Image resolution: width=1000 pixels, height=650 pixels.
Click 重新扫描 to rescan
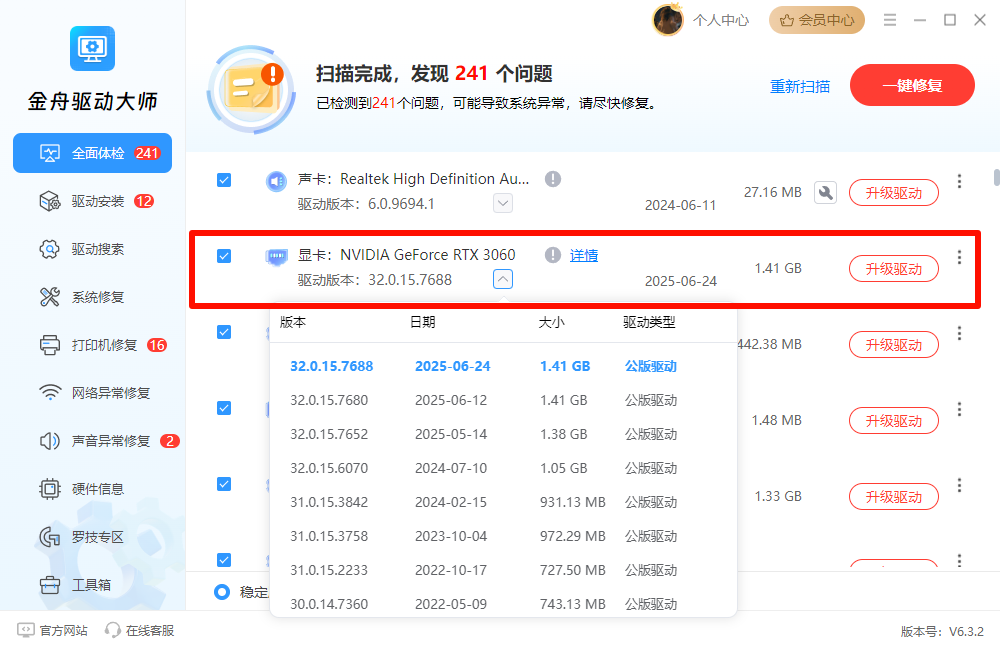coord(800,86)
